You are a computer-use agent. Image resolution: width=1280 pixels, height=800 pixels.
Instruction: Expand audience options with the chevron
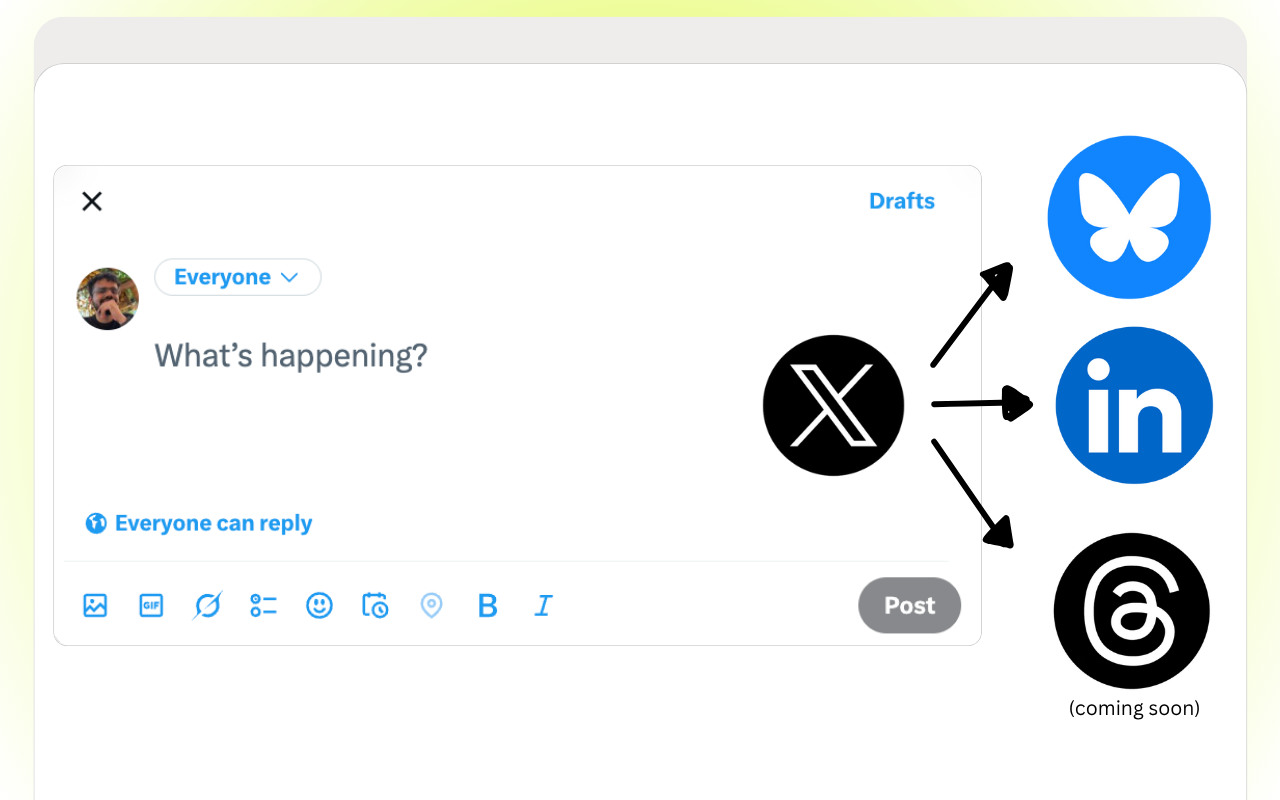292,277
